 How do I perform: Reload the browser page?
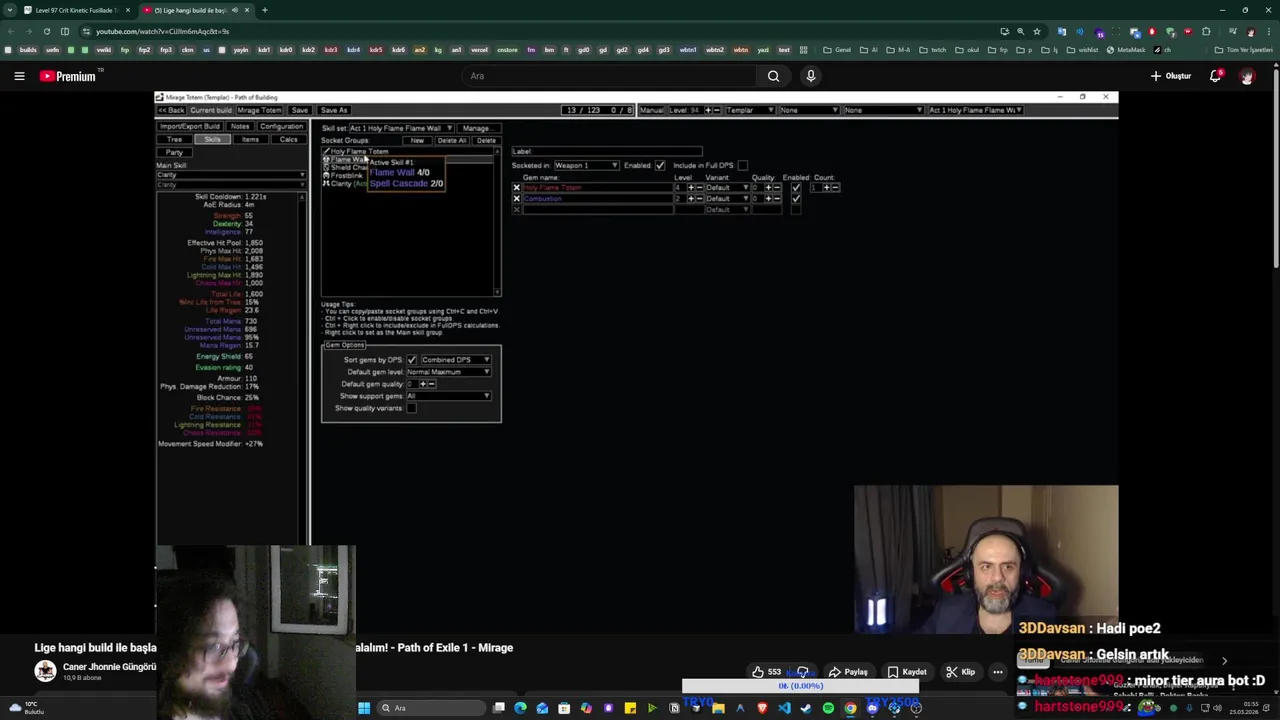[46, 31]
